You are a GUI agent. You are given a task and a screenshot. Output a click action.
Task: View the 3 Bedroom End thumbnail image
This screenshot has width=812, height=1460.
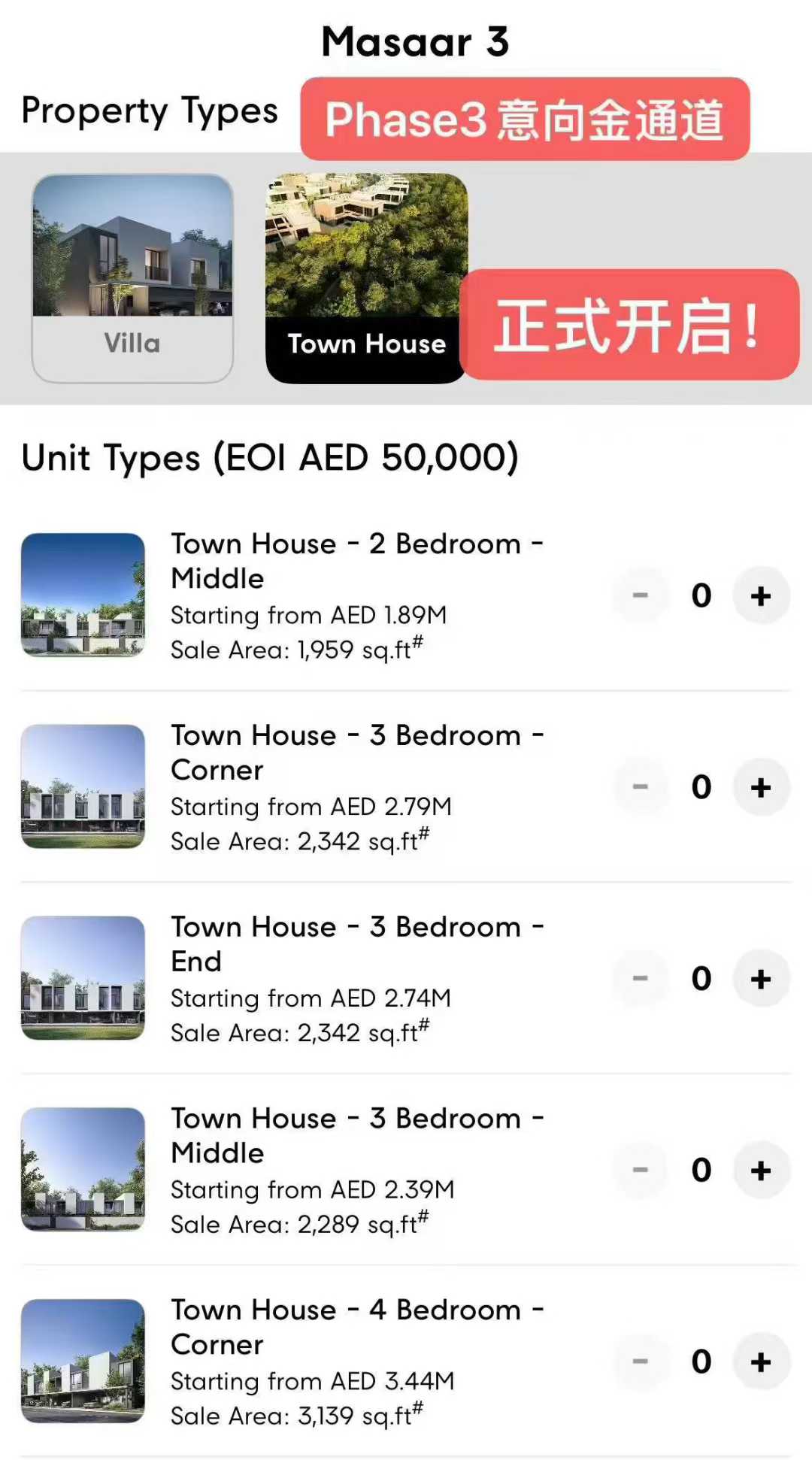pyautogui.click(x=83, y=977)
